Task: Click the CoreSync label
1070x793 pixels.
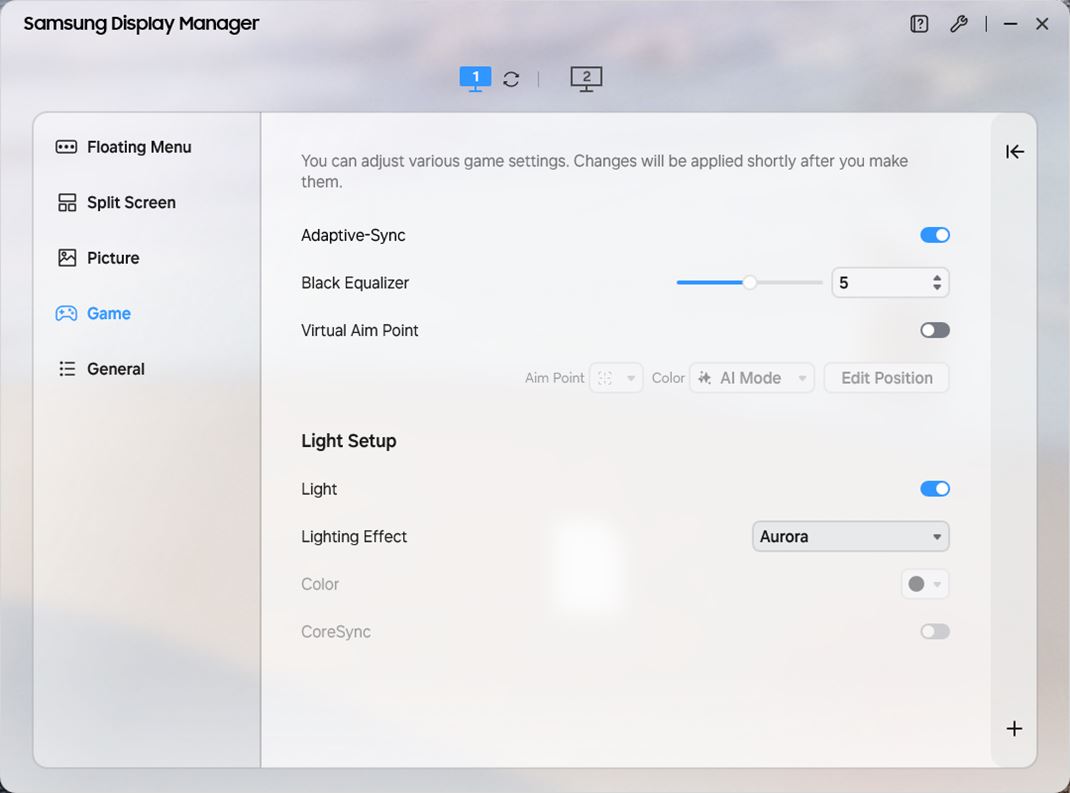Action: [x=336, y=632]
